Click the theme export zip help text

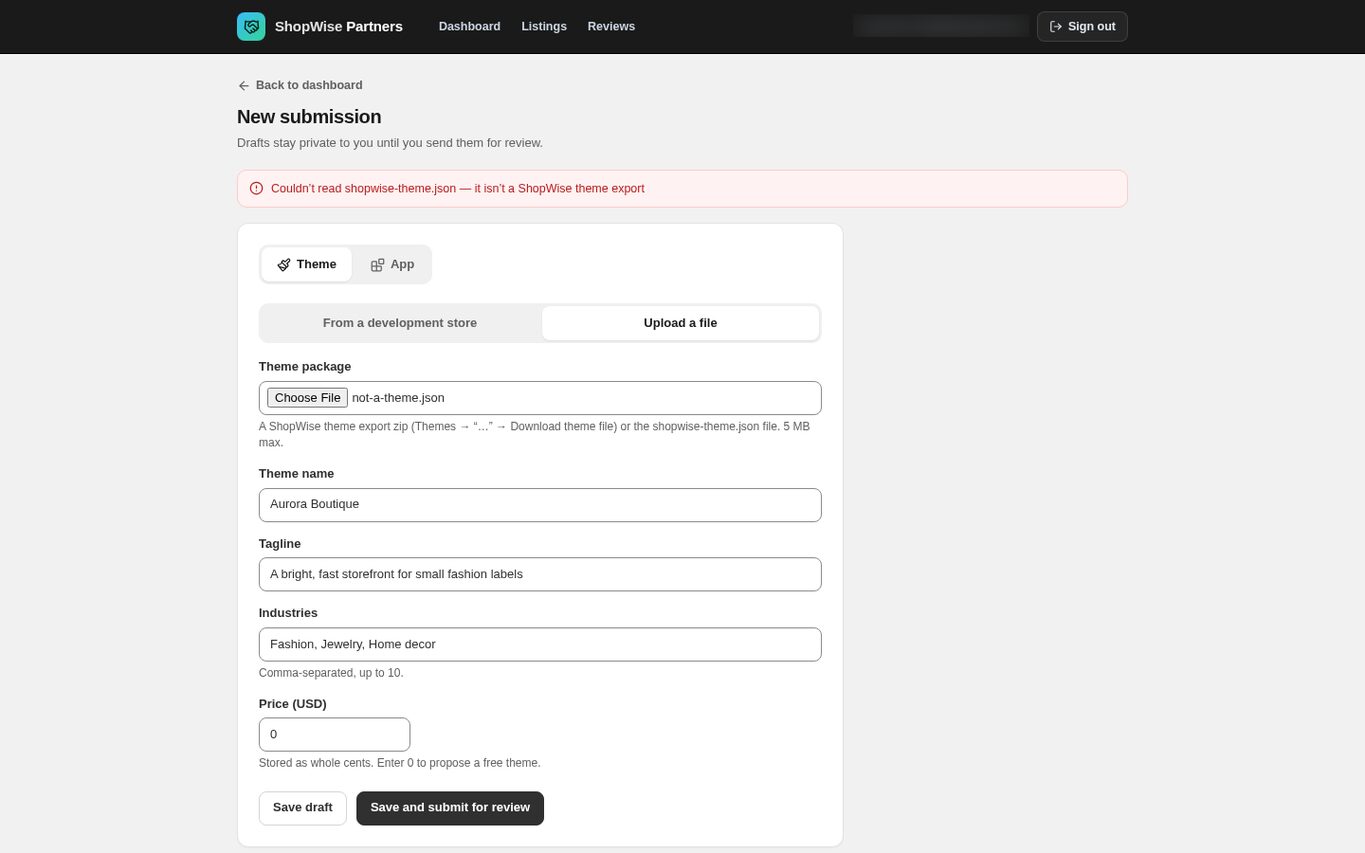tap(534, 434)
